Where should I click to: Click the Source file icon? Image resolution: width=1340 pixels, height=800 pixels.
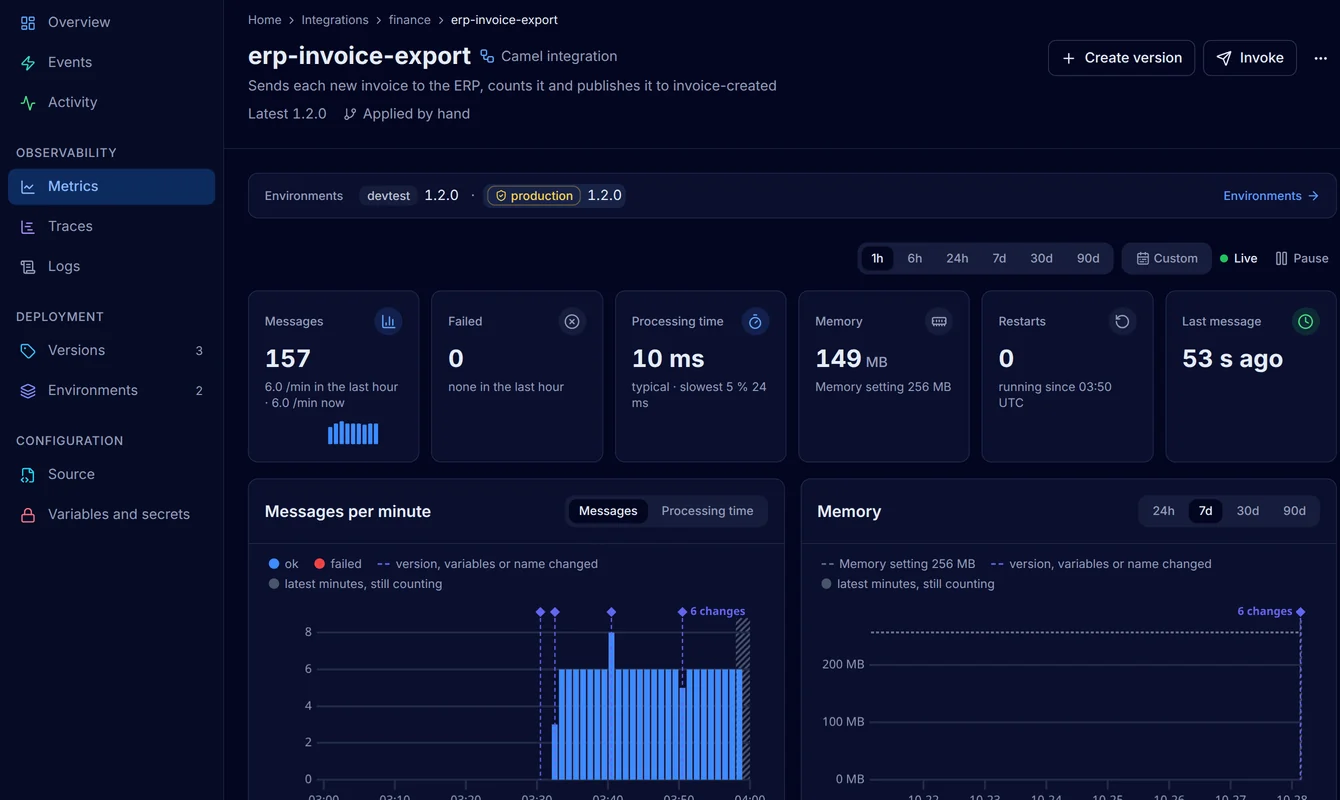coord(28,474)
